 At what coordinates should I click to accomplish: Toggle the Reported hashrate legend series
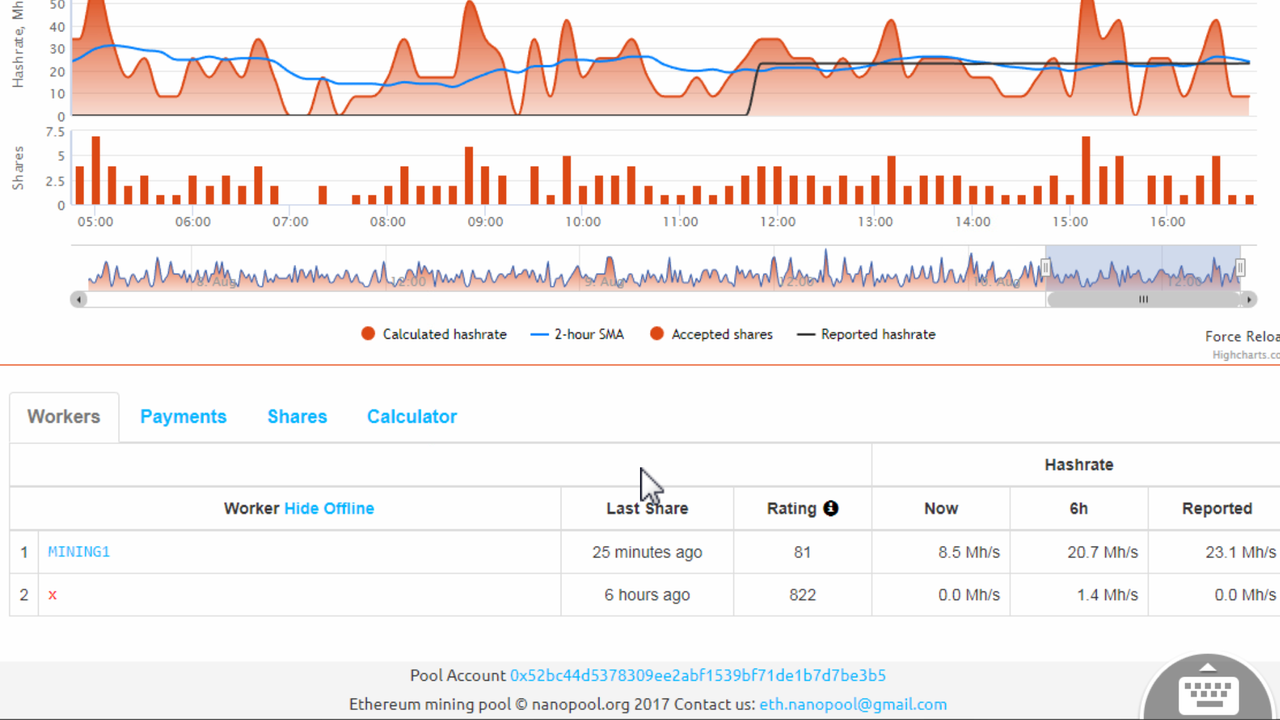[x=866, y=334]
